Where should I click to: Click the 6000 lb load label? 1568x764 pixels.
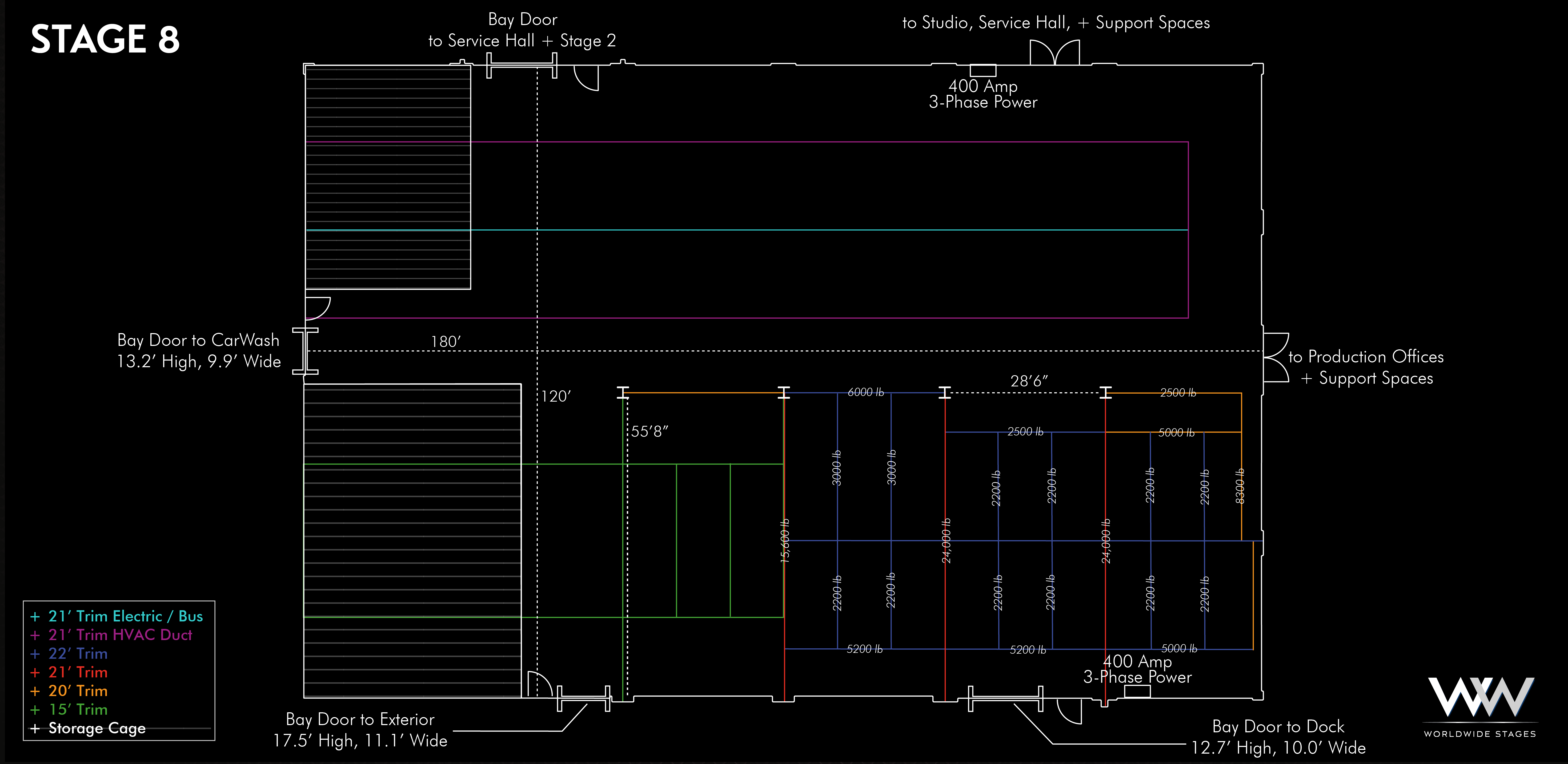click(x=865, y=392)
